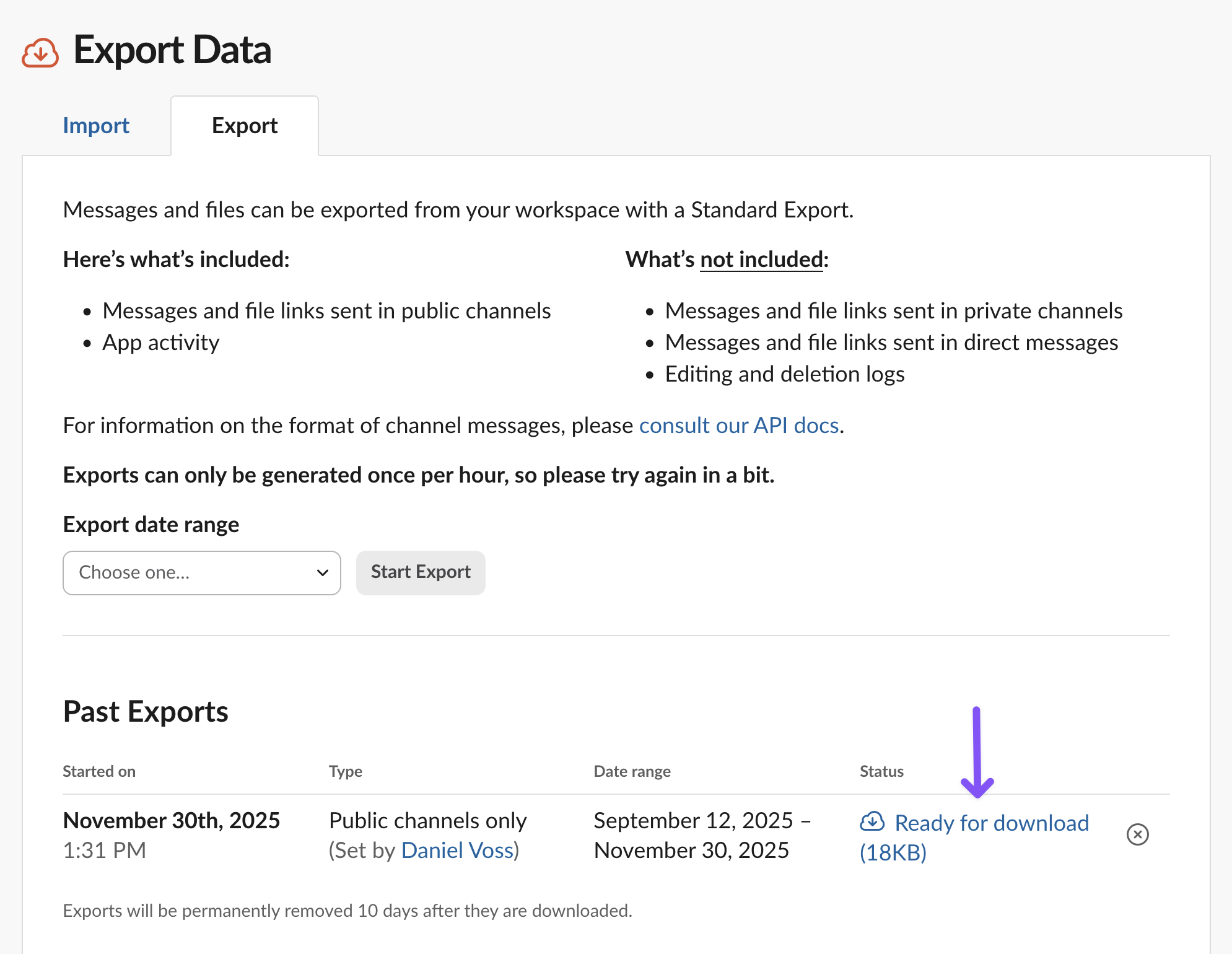
Task: Click the Past Exports section heading
Action: pyautogui.click(x=145, y=711)
